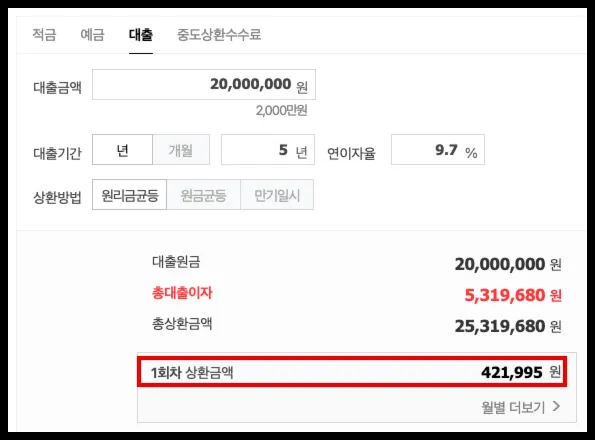Select 개월 loan period unit
The width and height of the screenshot is (595, 440).
tap(181, 150)
